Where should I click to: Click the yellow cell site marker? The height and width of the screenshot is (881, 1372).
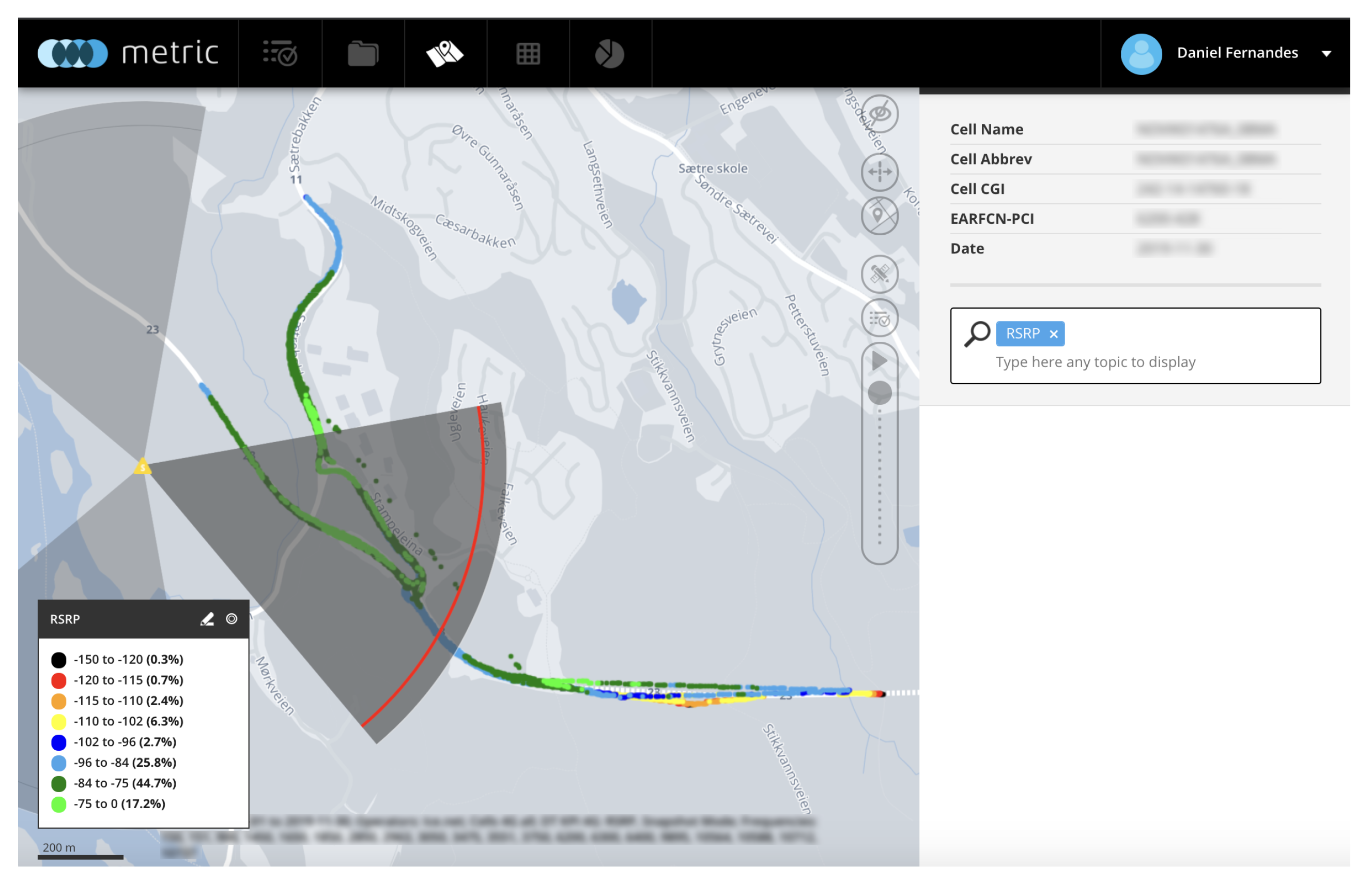point(142,467)
